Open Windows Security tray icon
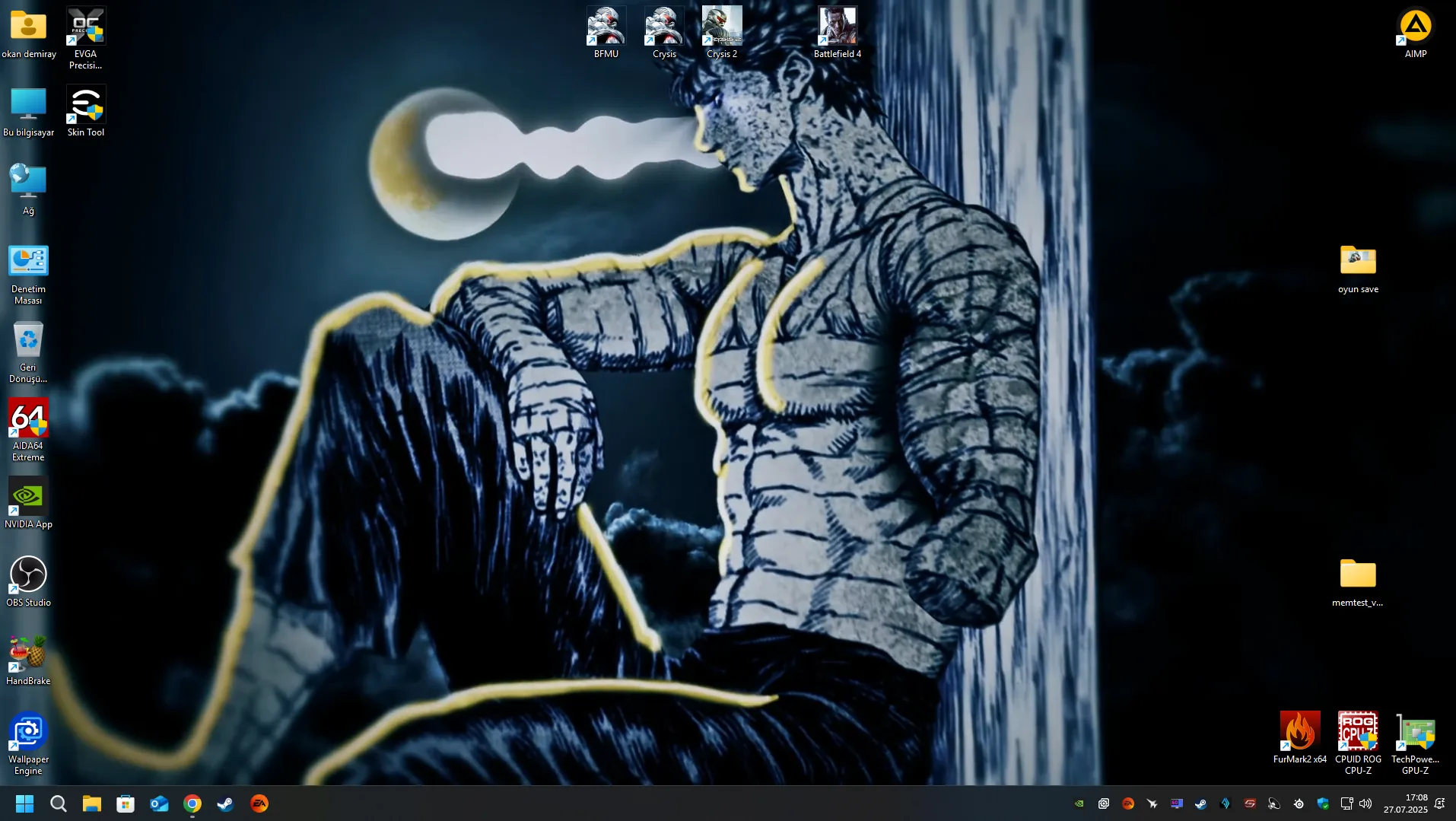Screen dimensions: 1456x821 click(1323, 803)
